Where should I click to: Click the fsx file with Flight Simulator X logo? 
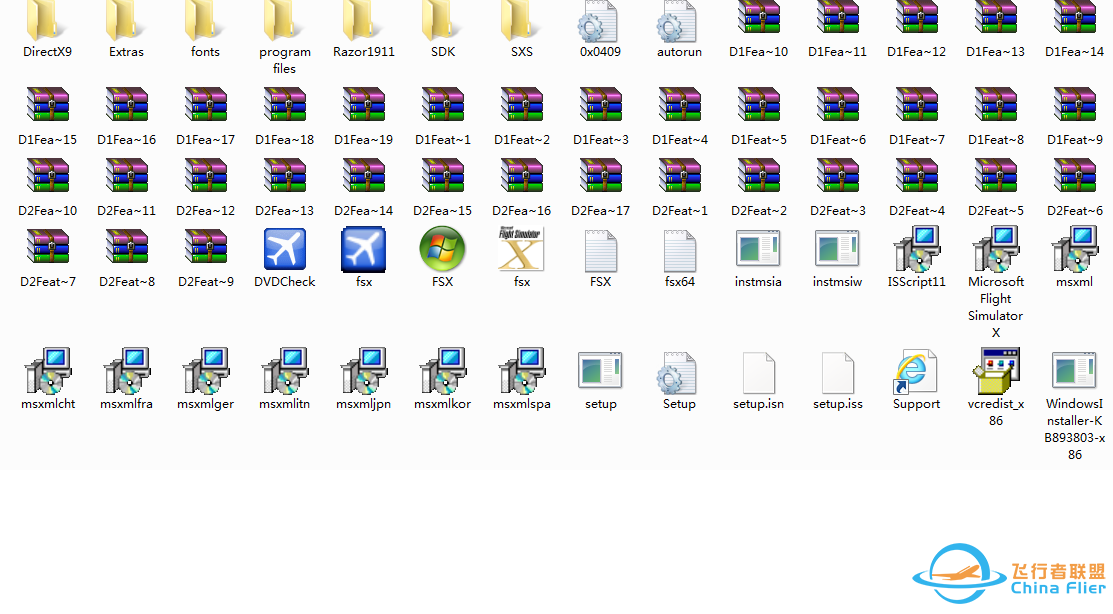click(521, 250)
